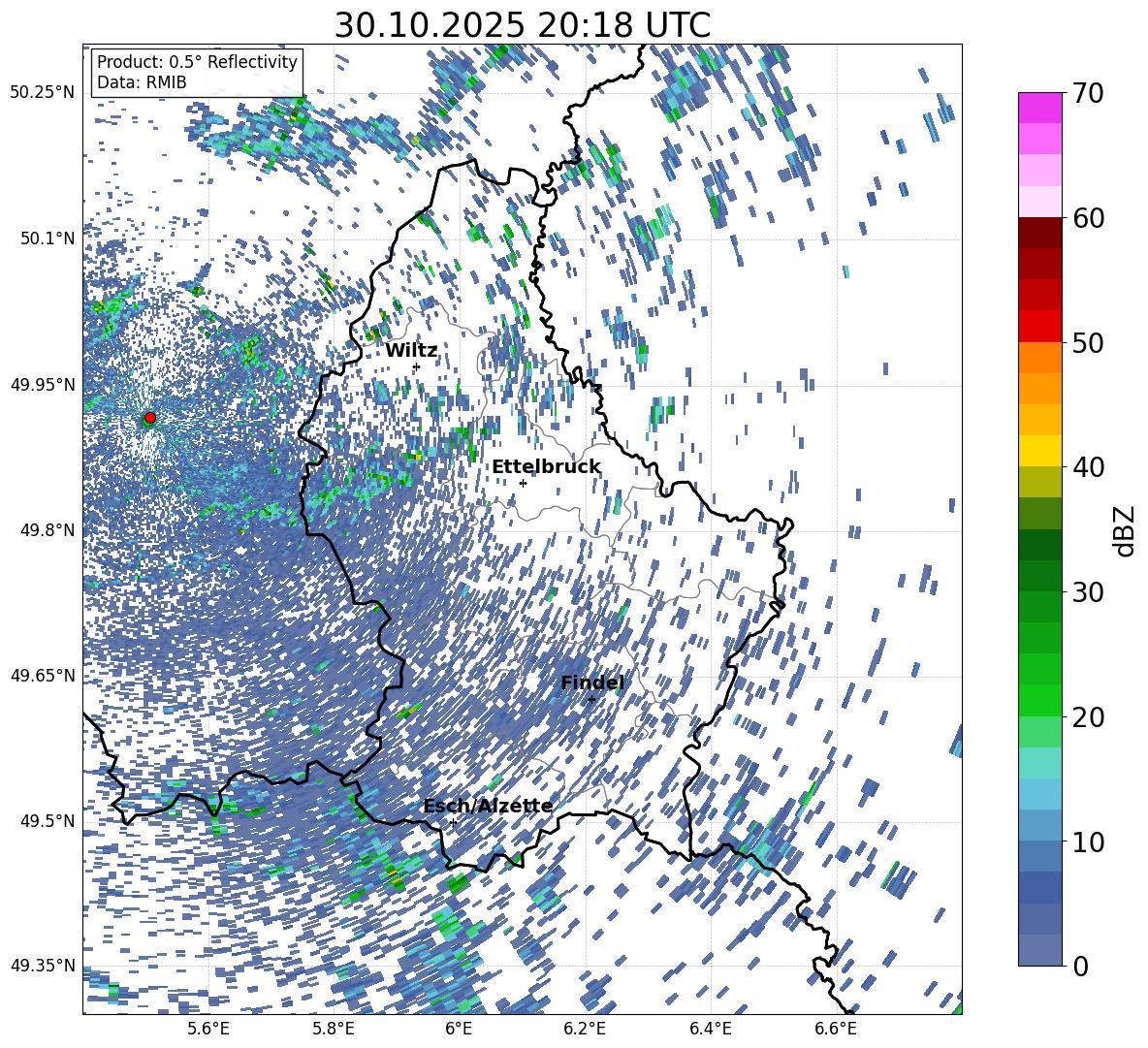The width and height of the screenshot is (1148, 1048).
Task: Click the yellow colorbar segment just above 40
Action: coord(1039,451)
